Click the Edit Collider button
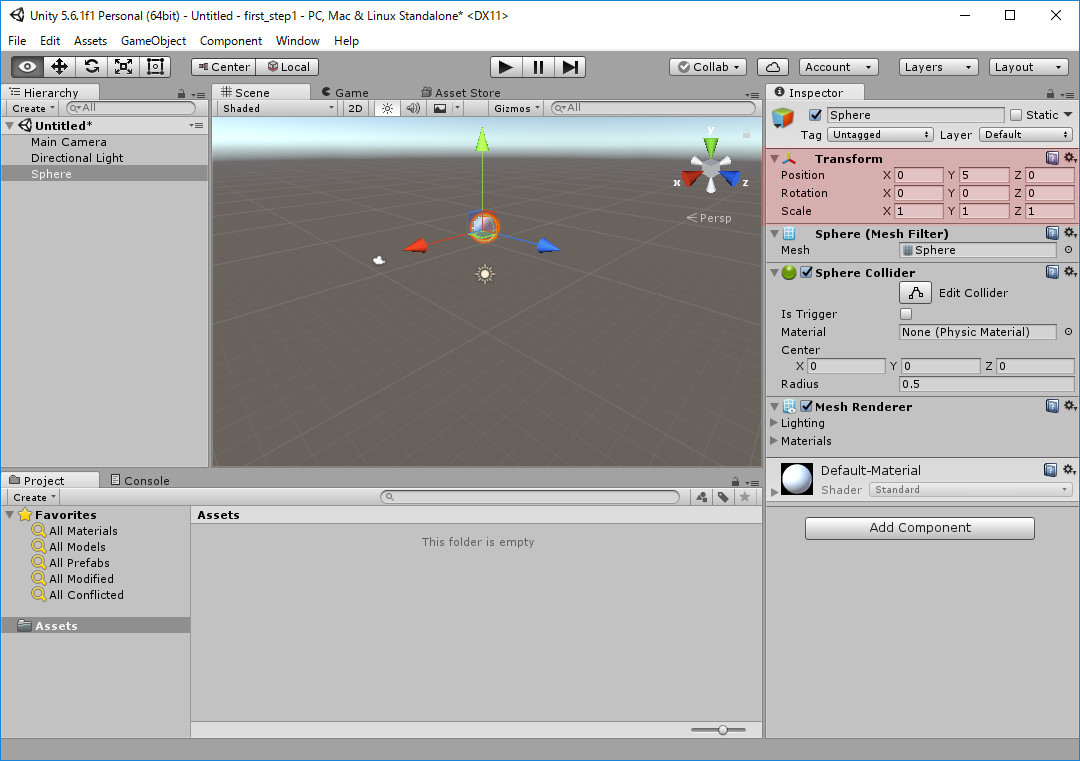The image size is (1080, 761). [x=915, y=293]
